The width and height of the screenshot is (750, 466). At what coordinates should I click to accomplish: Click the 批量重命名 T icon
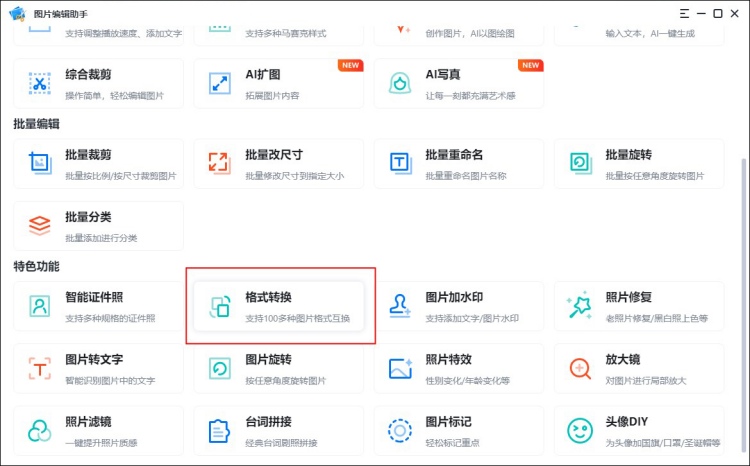pos(400,163)
